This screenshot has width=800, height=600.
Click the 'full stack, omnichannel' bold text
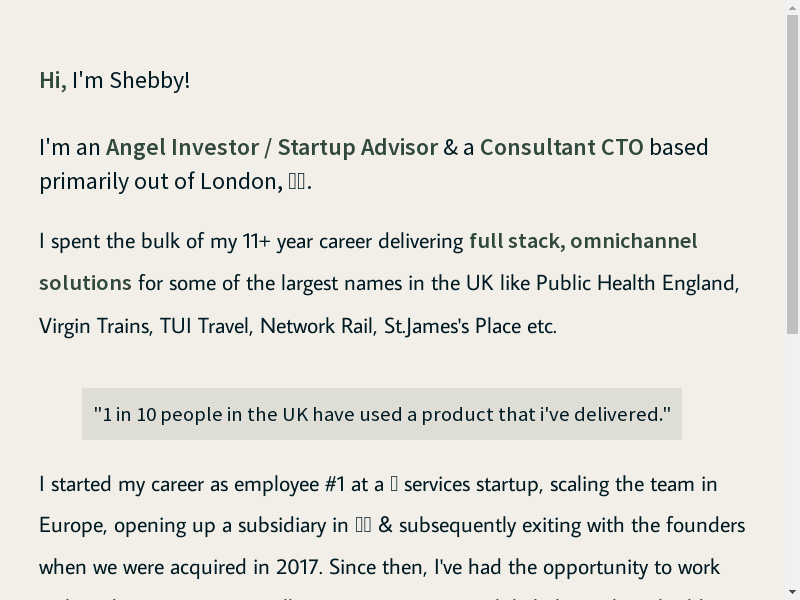tap(583, 241)
